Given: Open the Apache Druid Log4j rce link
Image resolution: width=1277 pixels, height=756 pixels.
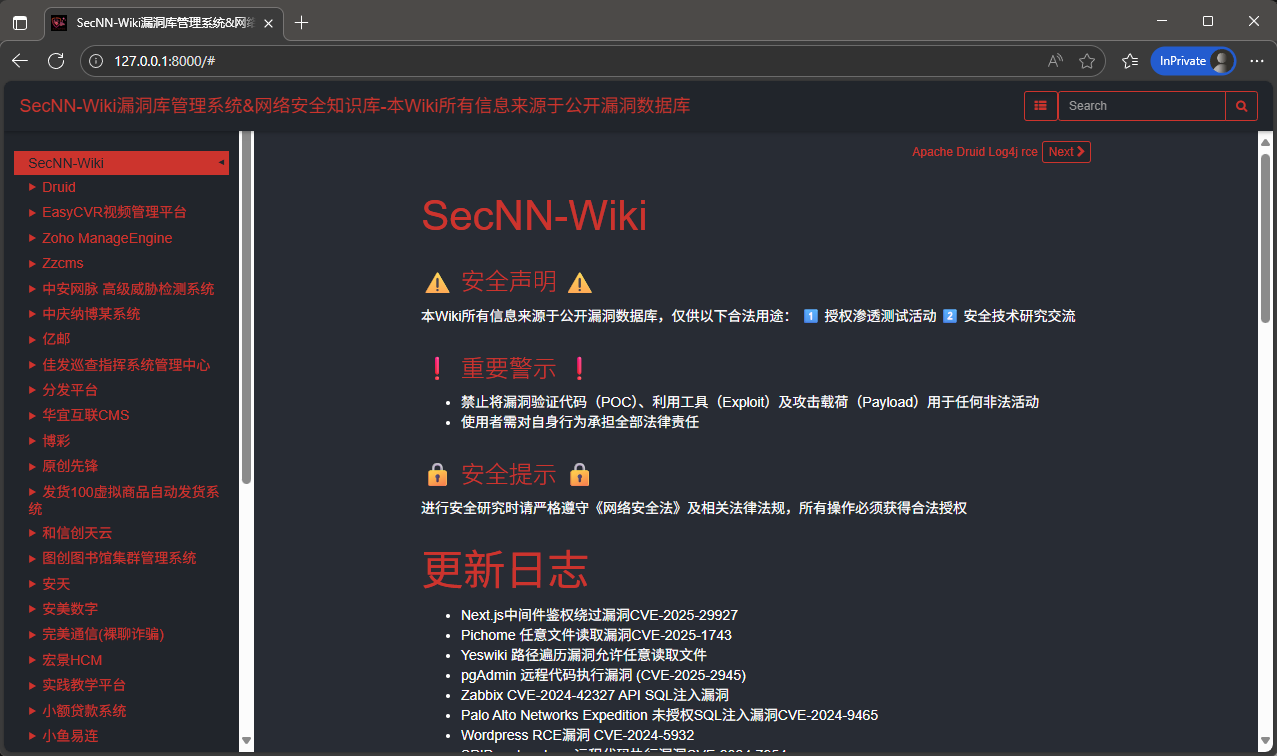Looking at the screenshot, I should pos(975,152).
